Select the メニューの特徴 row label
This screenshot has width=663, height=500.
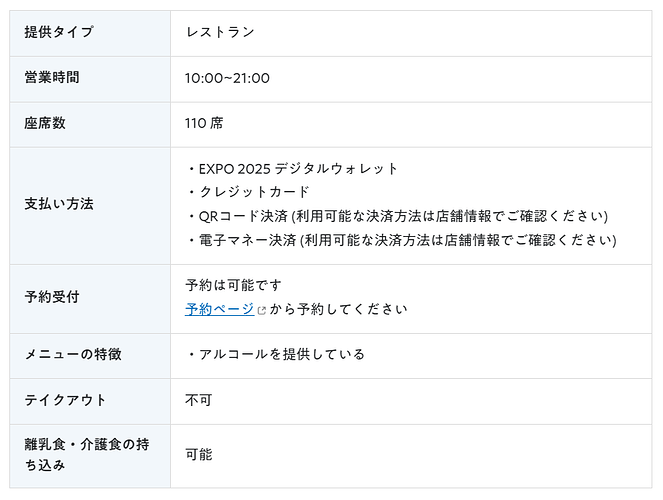click(x=73, y=354)
